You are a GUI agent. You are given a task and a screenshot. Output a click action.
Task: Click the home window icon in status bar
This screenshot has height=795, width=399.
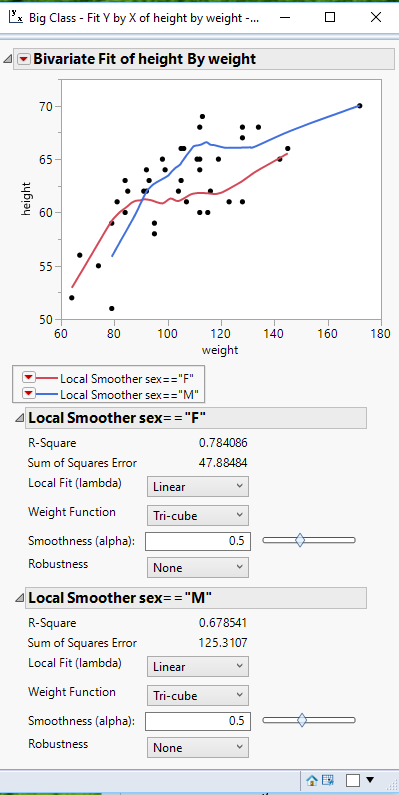(x=312, y=780)
